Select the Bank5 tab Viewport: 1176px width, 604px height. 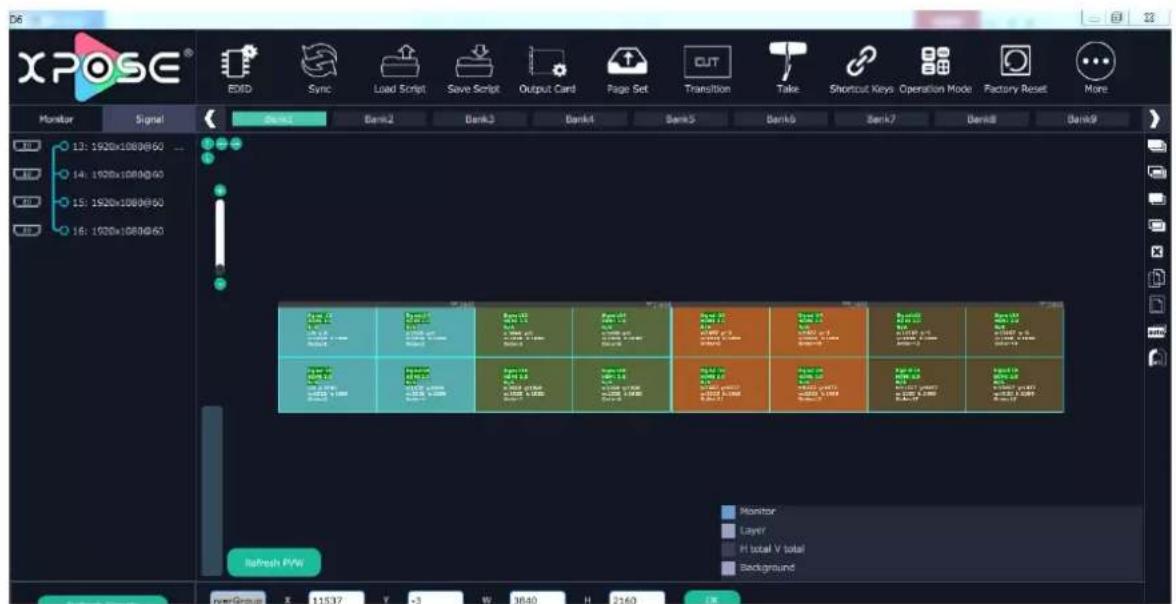coord(681,119)
